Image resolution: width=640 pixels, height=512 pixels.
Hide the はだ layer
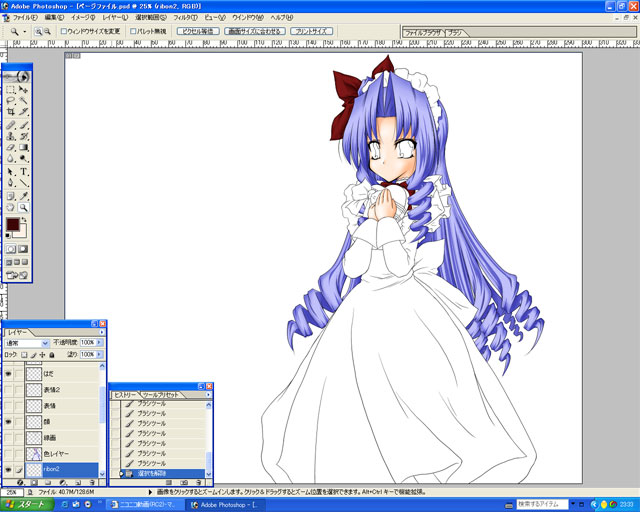tap(8, 374)
